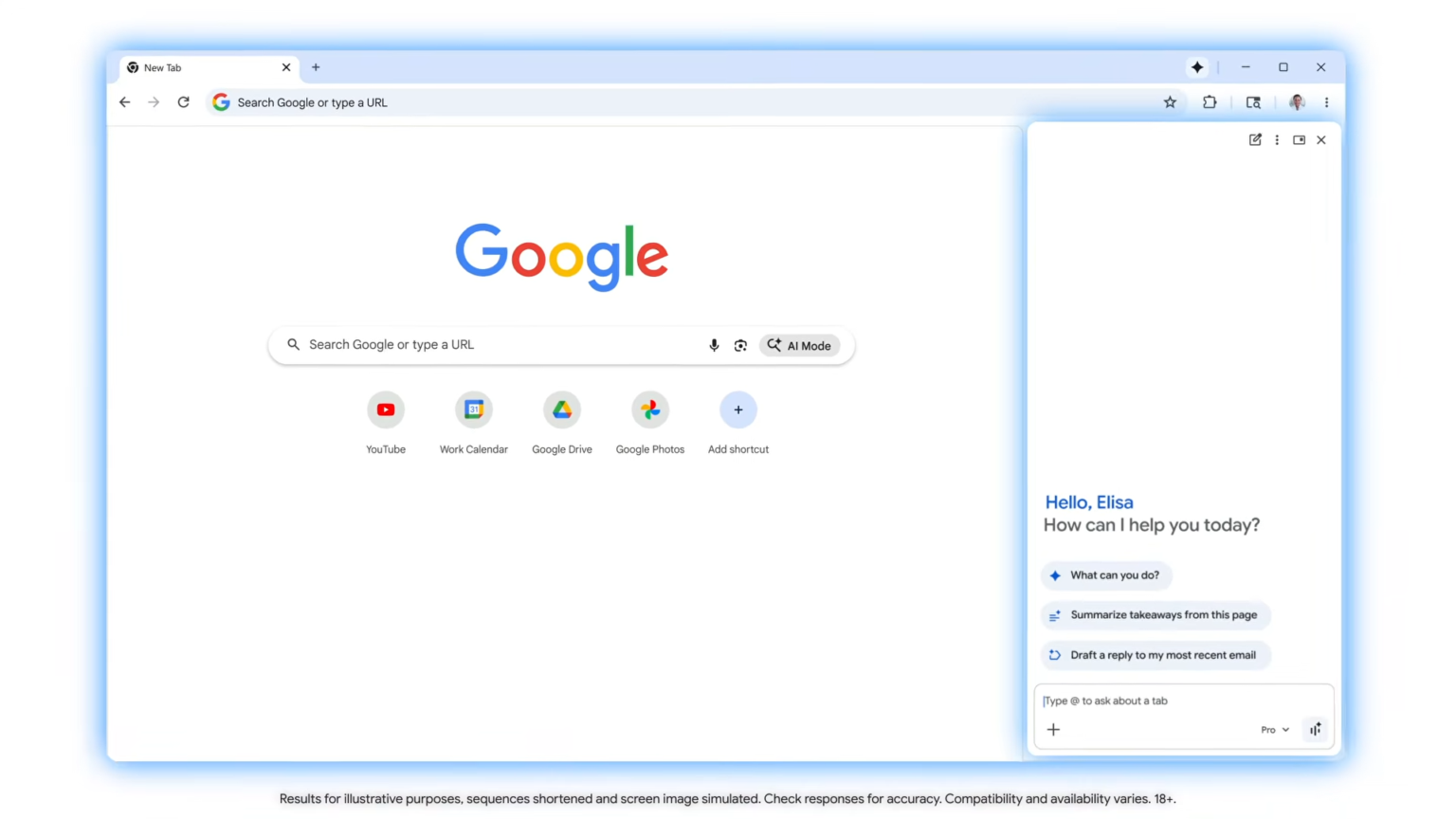The image size is (1456, 819).
Task: Focus the Gemini 'ask about a tab' input
Action: pyautogui.click(x=1183, y=701)
